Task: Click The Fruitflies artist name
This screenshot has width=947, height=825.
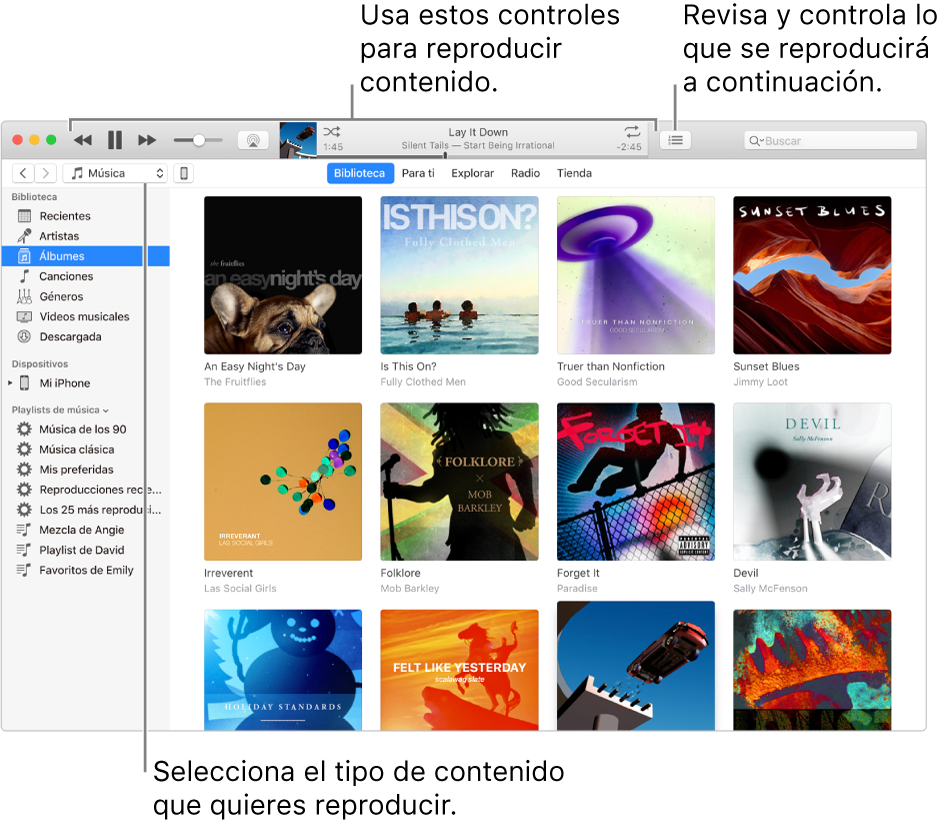Action: (235, 382)
